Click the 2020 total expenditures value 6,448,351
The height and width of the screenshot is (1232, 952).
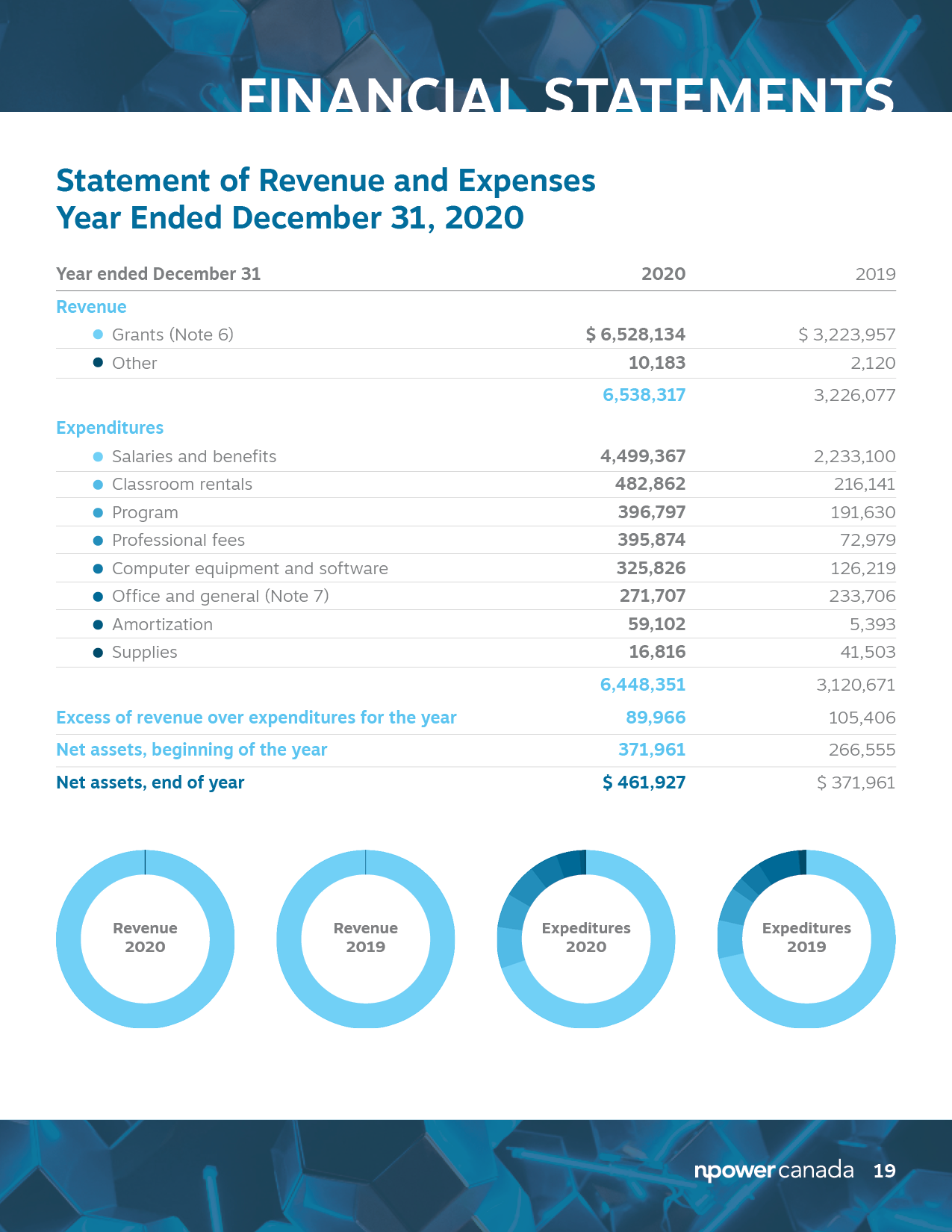pyautogui.click(x=643, y=685)
